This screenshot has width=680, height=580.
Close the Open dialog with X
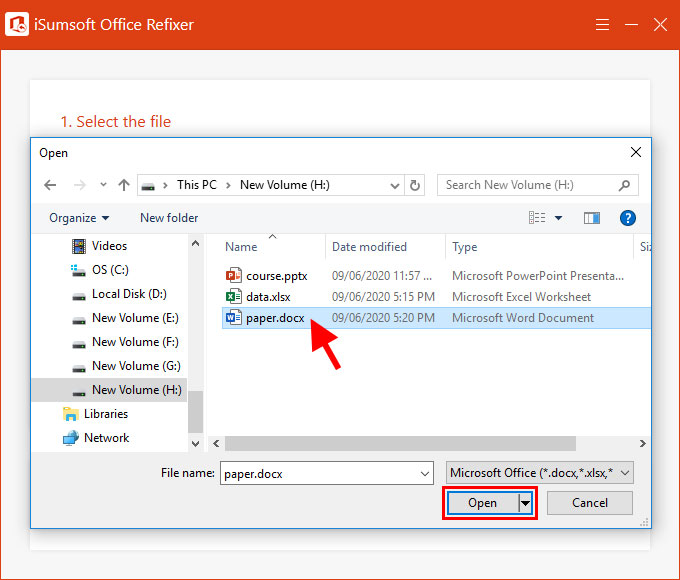coord(636,152)
